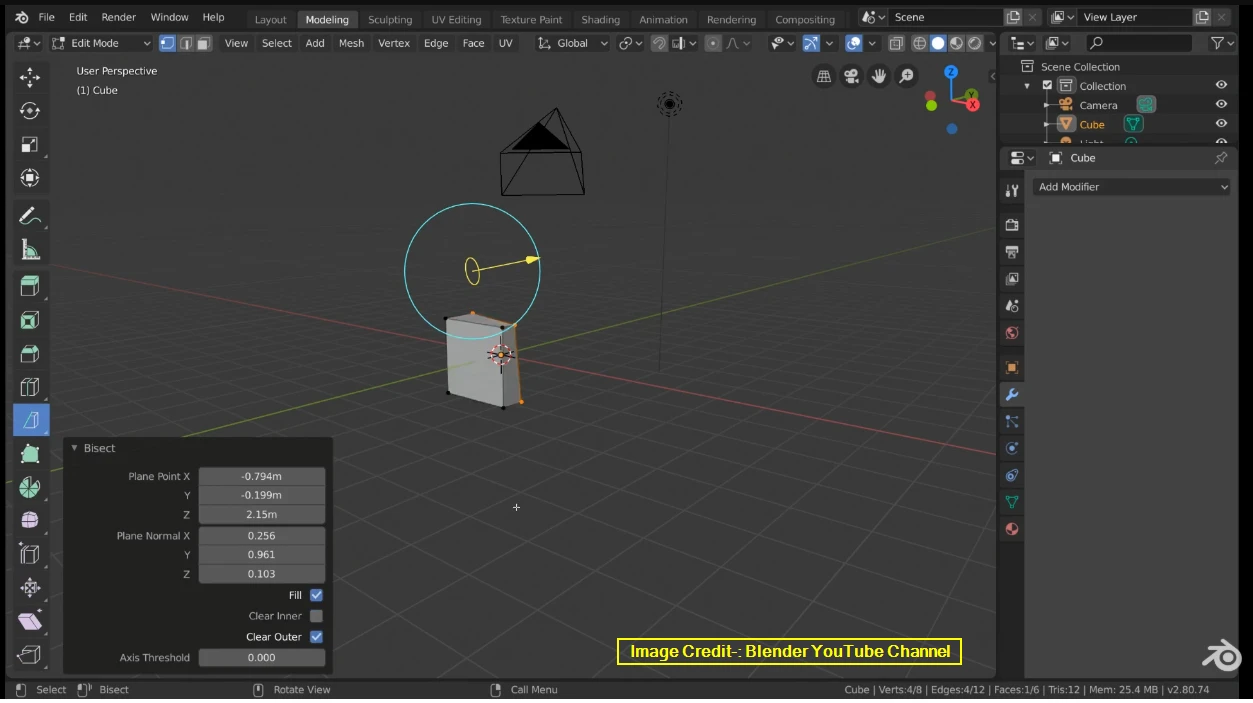Open the Vertex menu
Image resolution: width=1253 pixels, height=703 pixels.
click(394, 43)
